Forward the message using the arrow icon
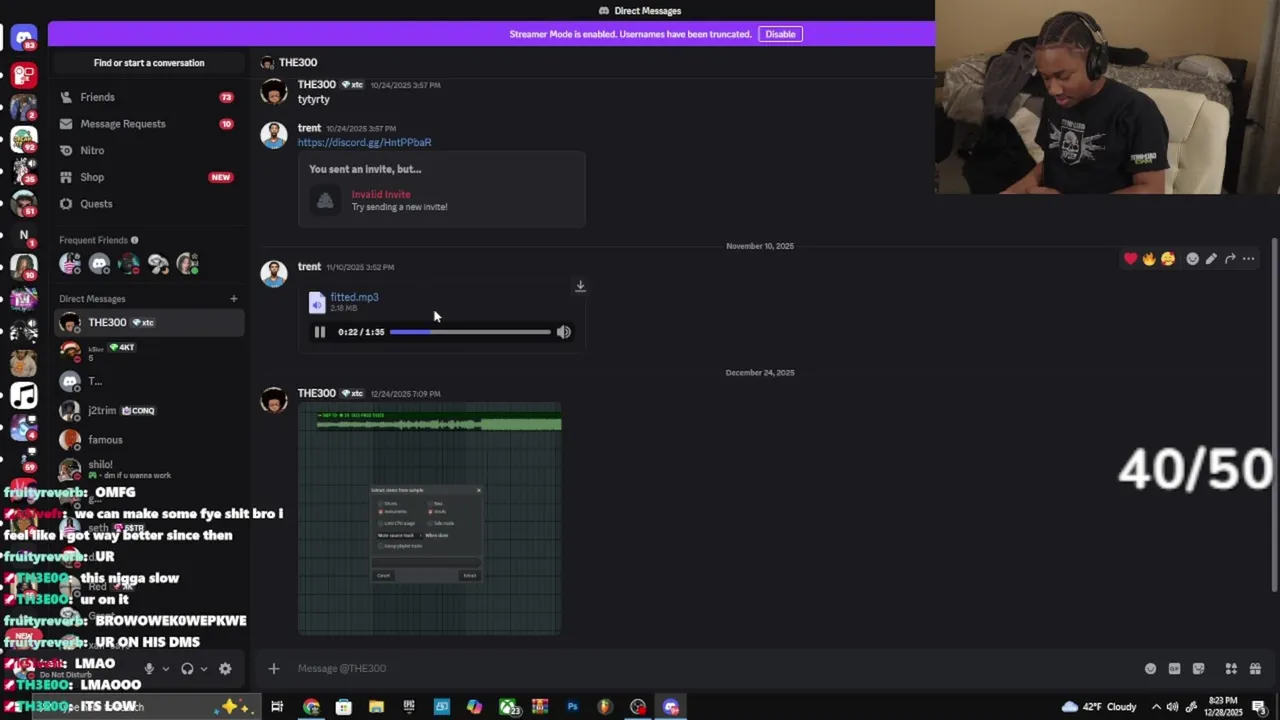The height and width of the screenshot is (720, 1280). (1230, 259)
